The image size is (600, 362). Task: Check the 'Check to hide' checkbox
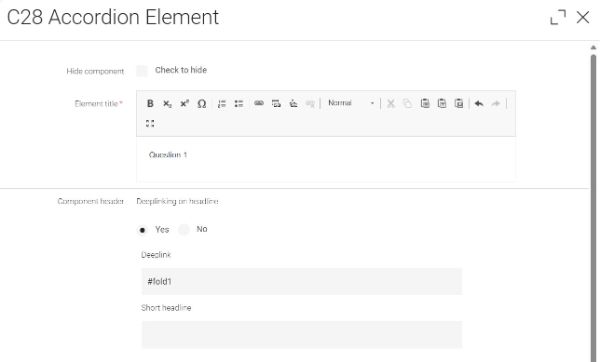pos(142,71)
